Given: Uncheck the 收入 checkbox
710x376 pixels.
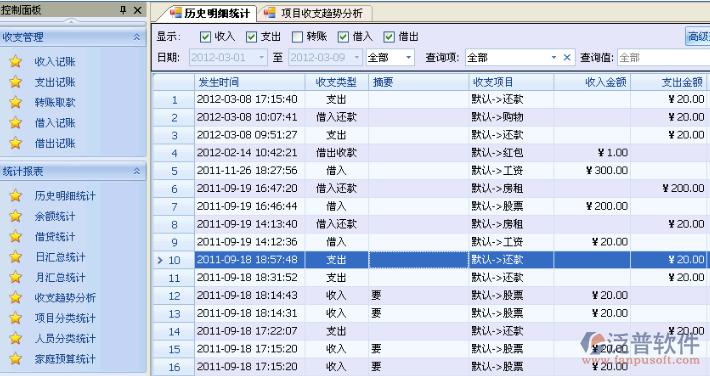Looking at the screenshot, I should pyautogui.click(x=205, y=37).
